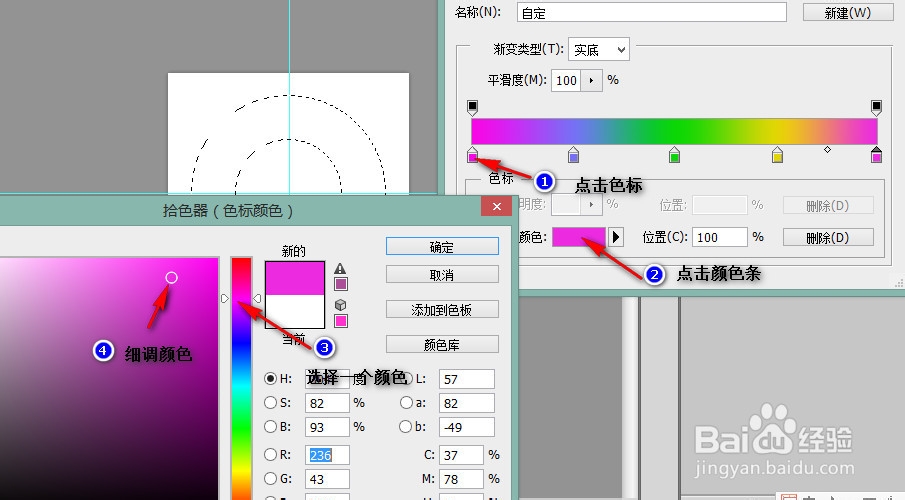The width and height of the screenshot is (905, 500).
Task: Click the S saturation value field 82
Action: point(327,403)
